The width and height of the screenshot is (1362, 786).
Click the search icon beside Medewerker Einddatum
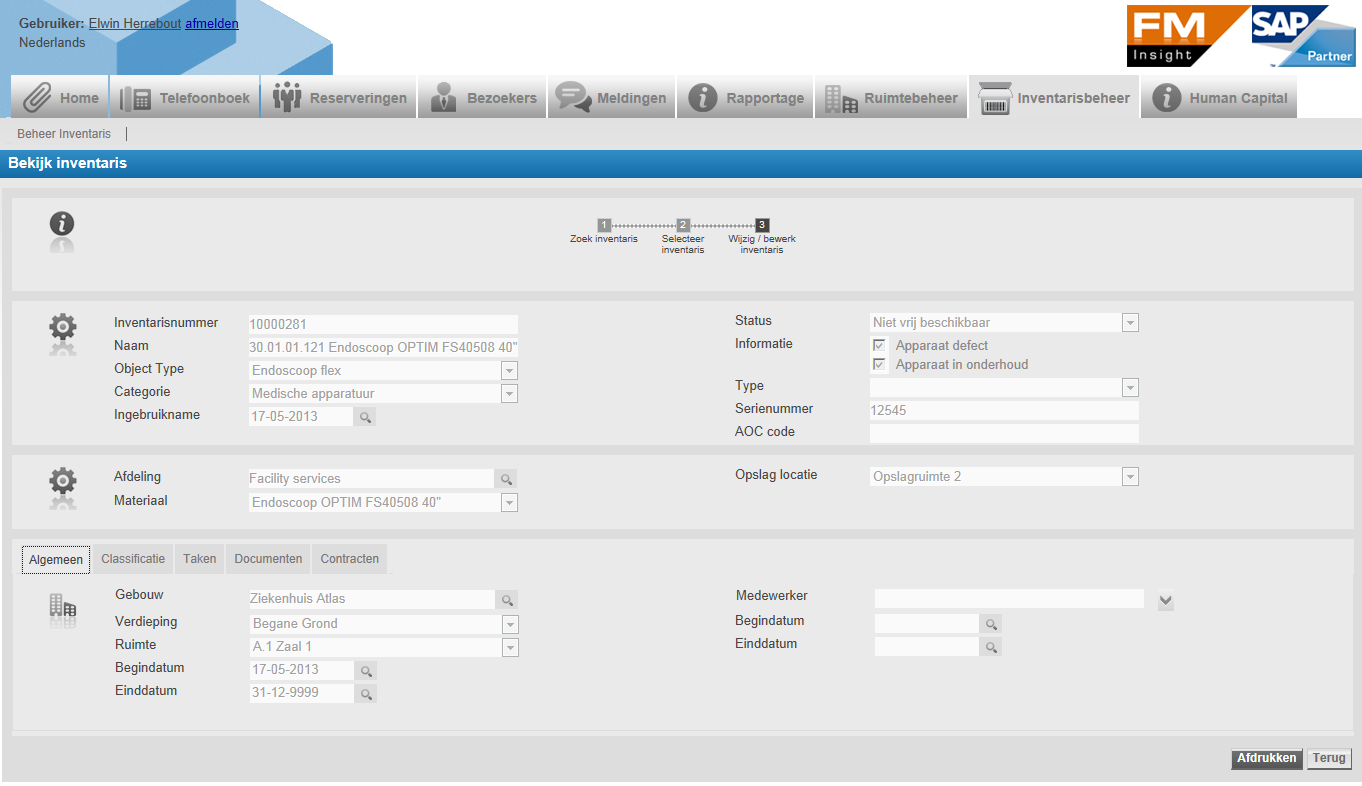(x=991, y=647)
